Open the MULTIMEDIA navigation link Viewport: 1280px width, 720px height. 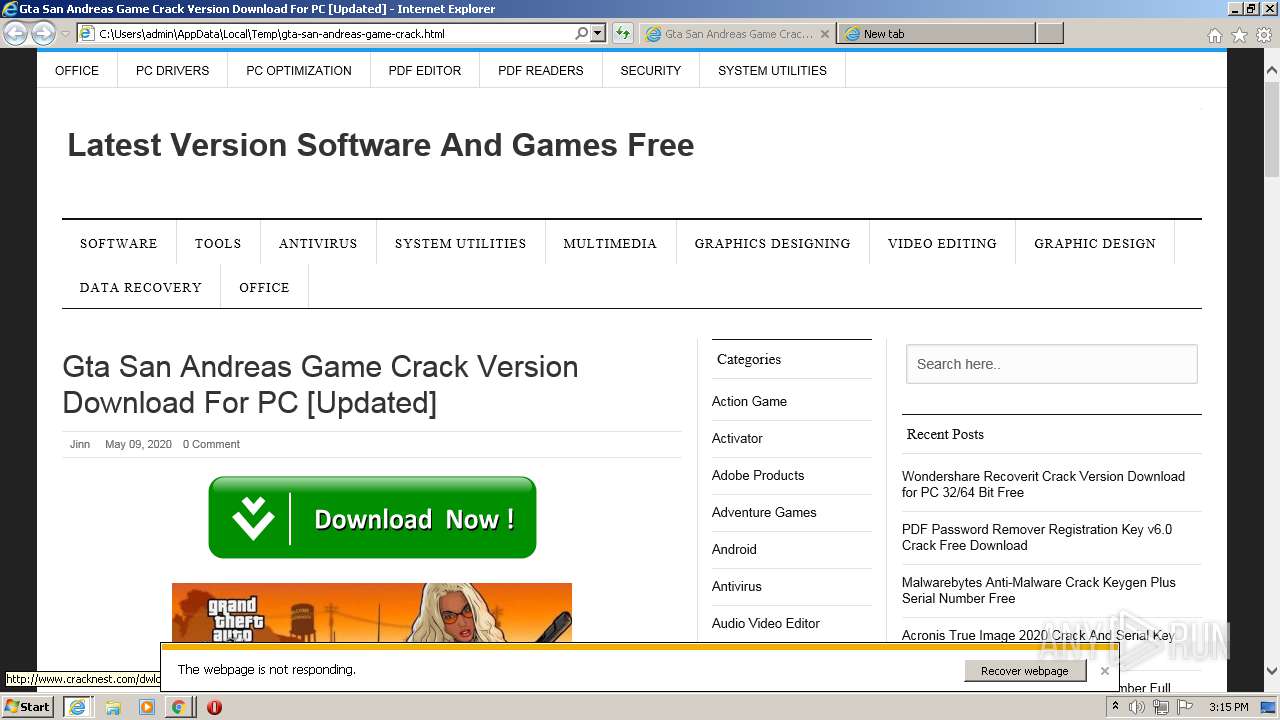610,243
